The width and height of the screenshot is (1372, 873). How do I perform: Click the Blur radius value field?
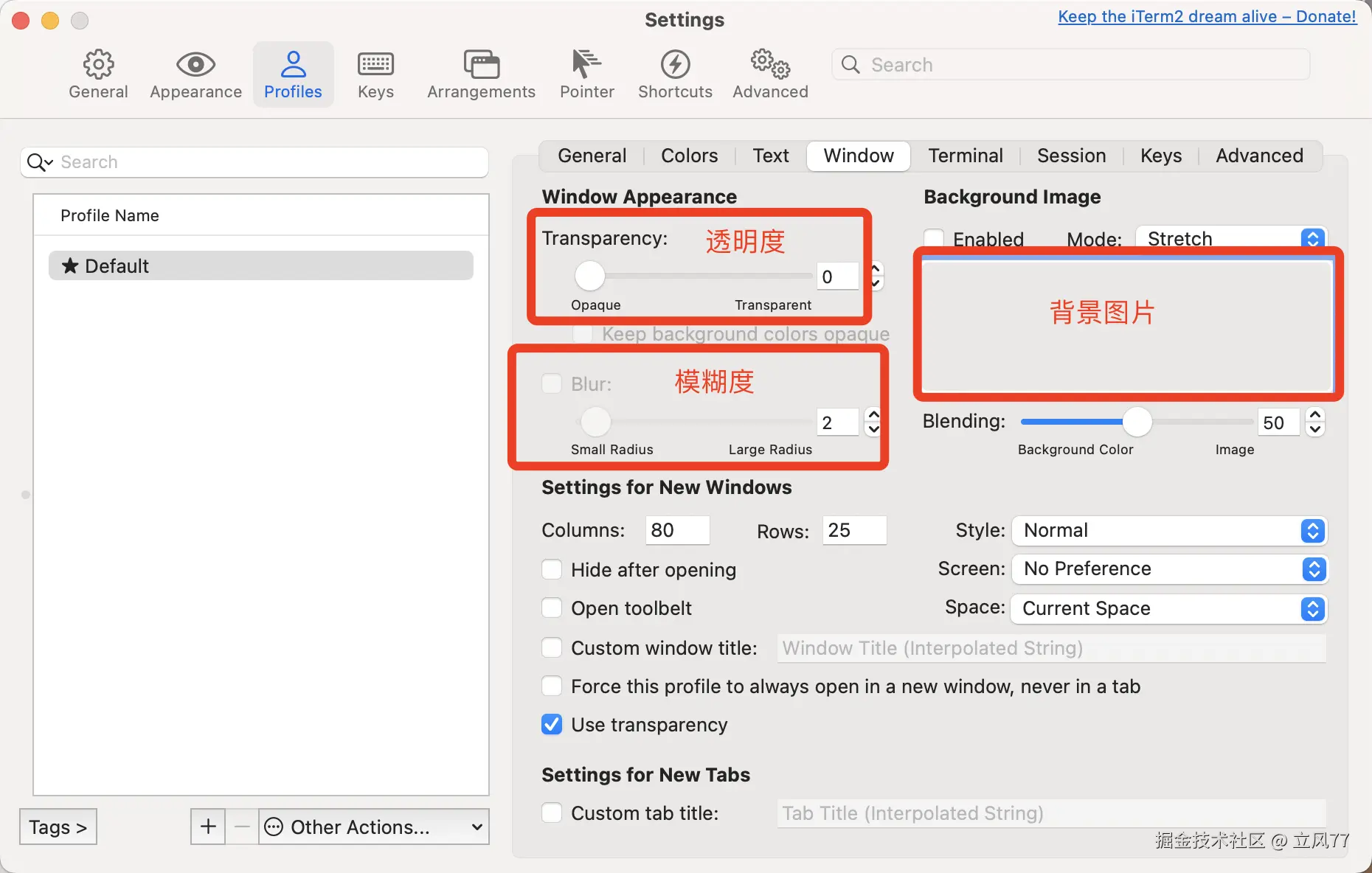(838, 422)
